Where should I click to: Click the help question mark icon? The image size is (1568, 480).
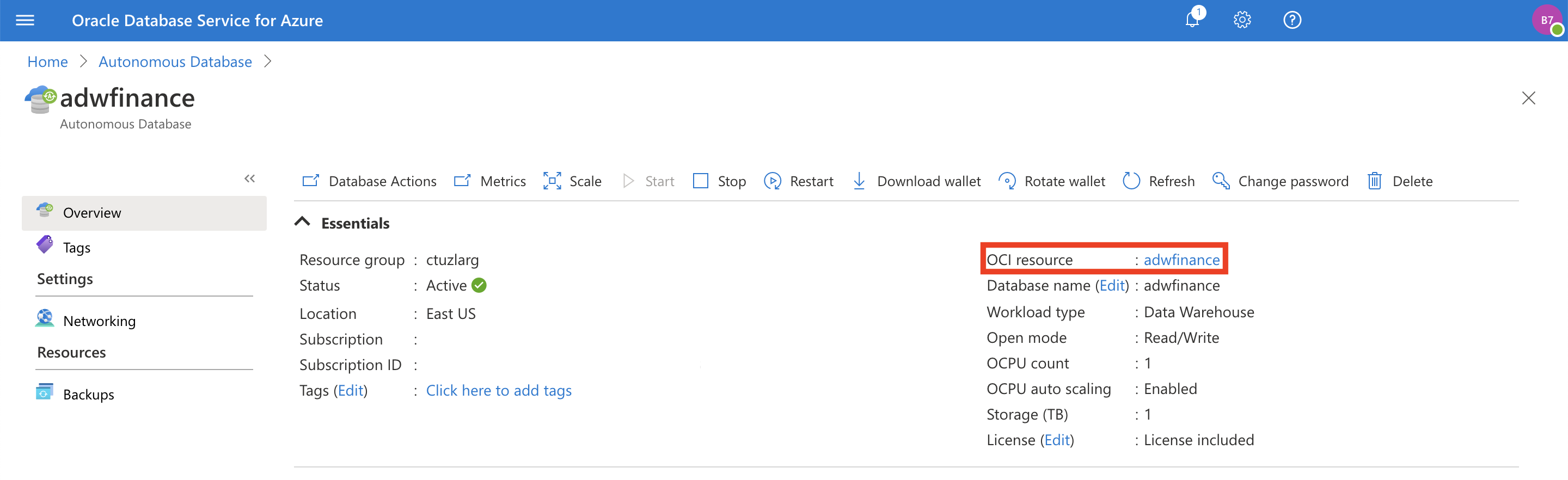pyautogui.click(x=1291, y=20)
